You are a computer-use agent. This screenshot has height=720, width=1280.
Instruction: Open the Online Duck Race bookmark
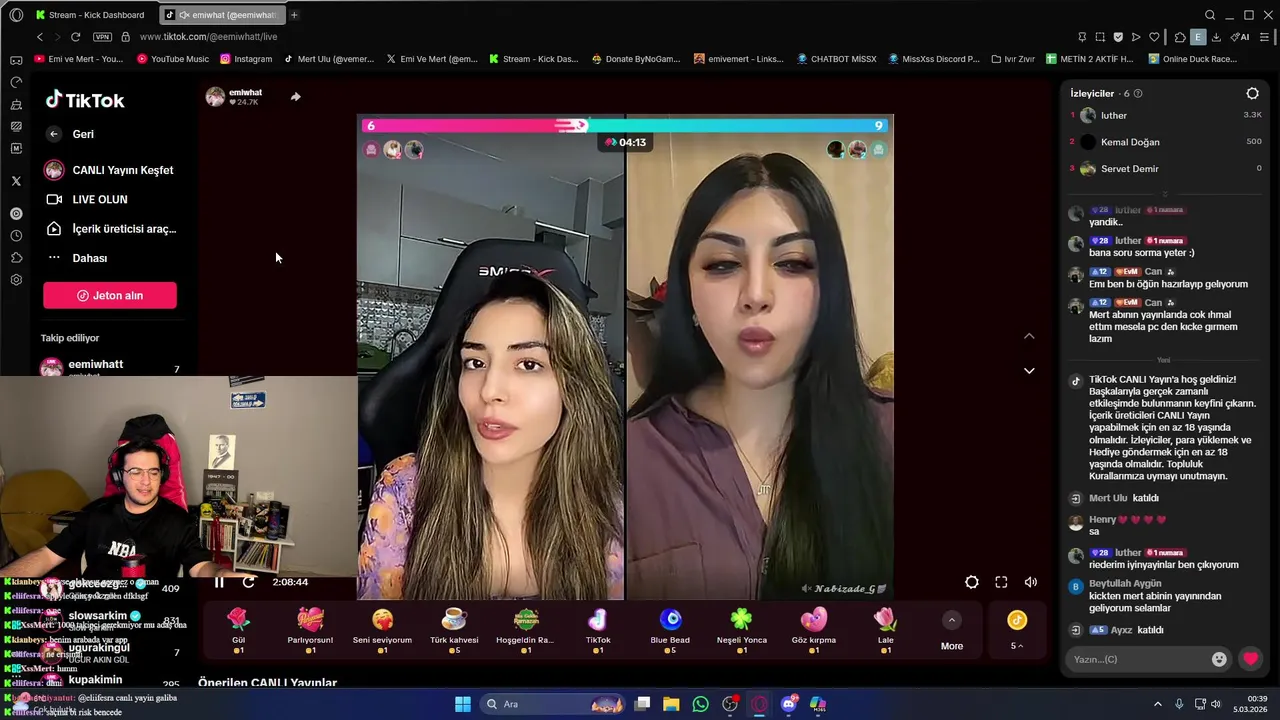click(1194, 59)
